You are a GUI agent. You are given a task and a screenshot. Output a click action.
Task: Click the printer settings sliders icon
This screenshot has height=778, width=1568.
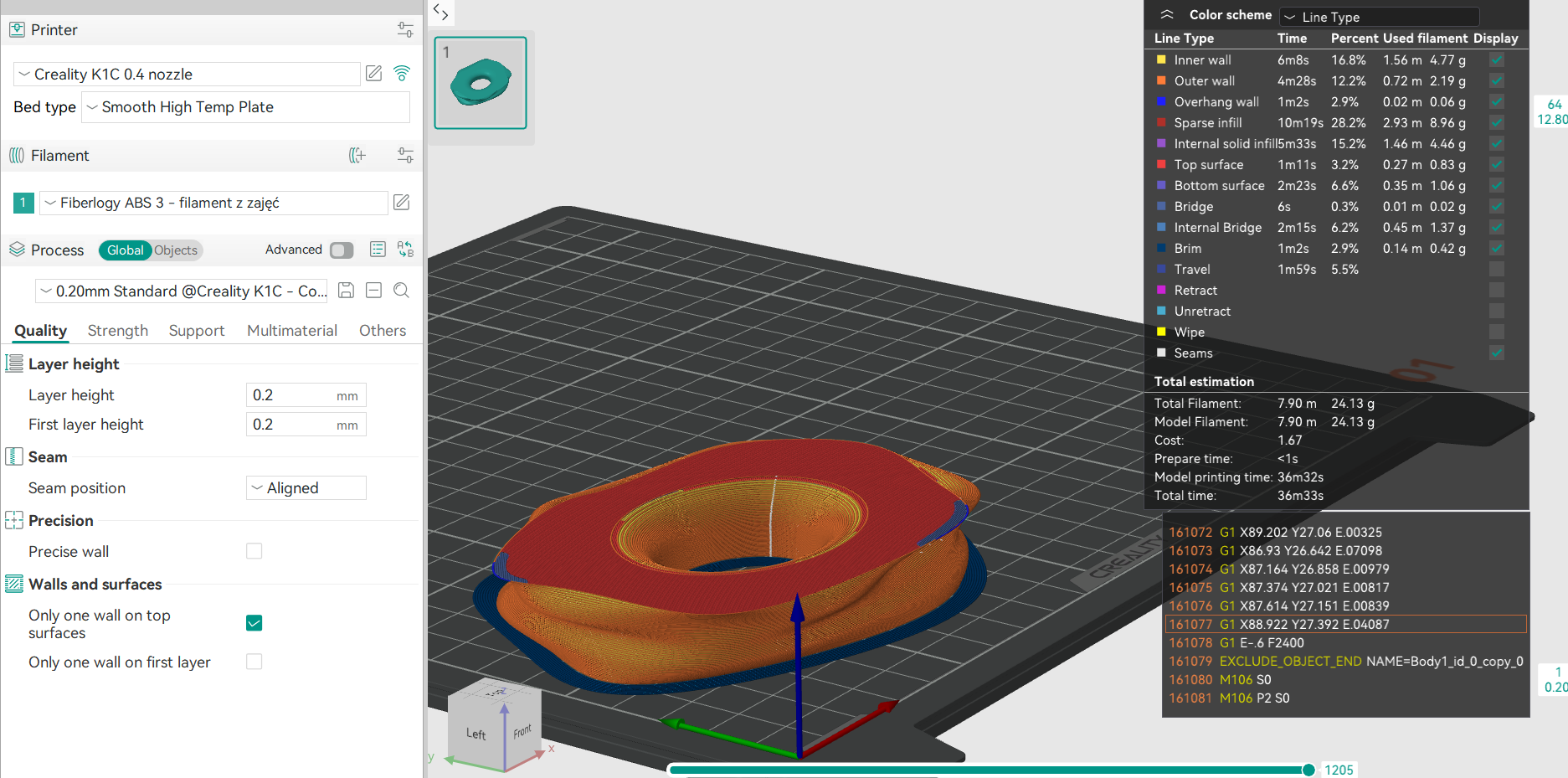[x=405, y=30]
